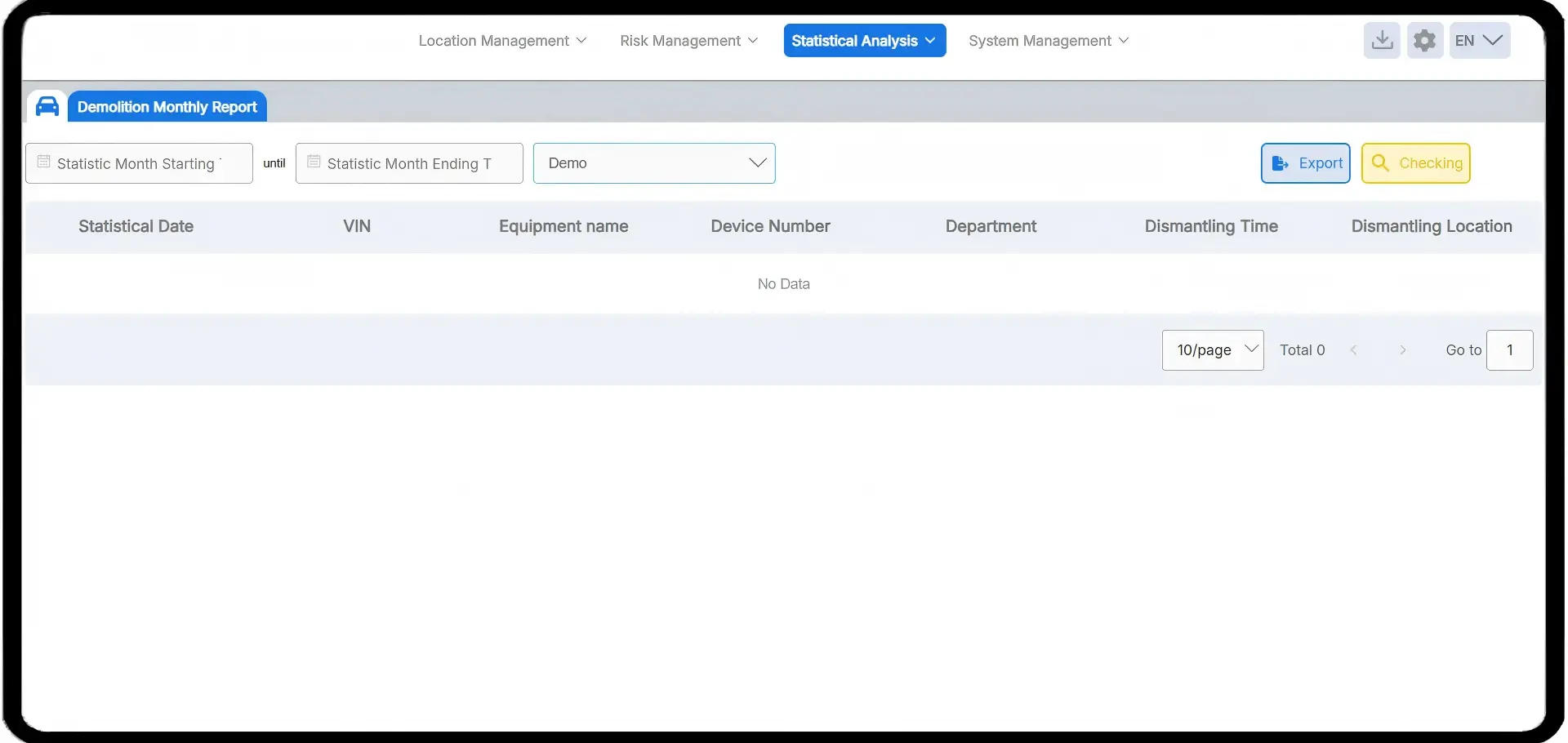Expand the Demo department dropdown

click(653, 163)
